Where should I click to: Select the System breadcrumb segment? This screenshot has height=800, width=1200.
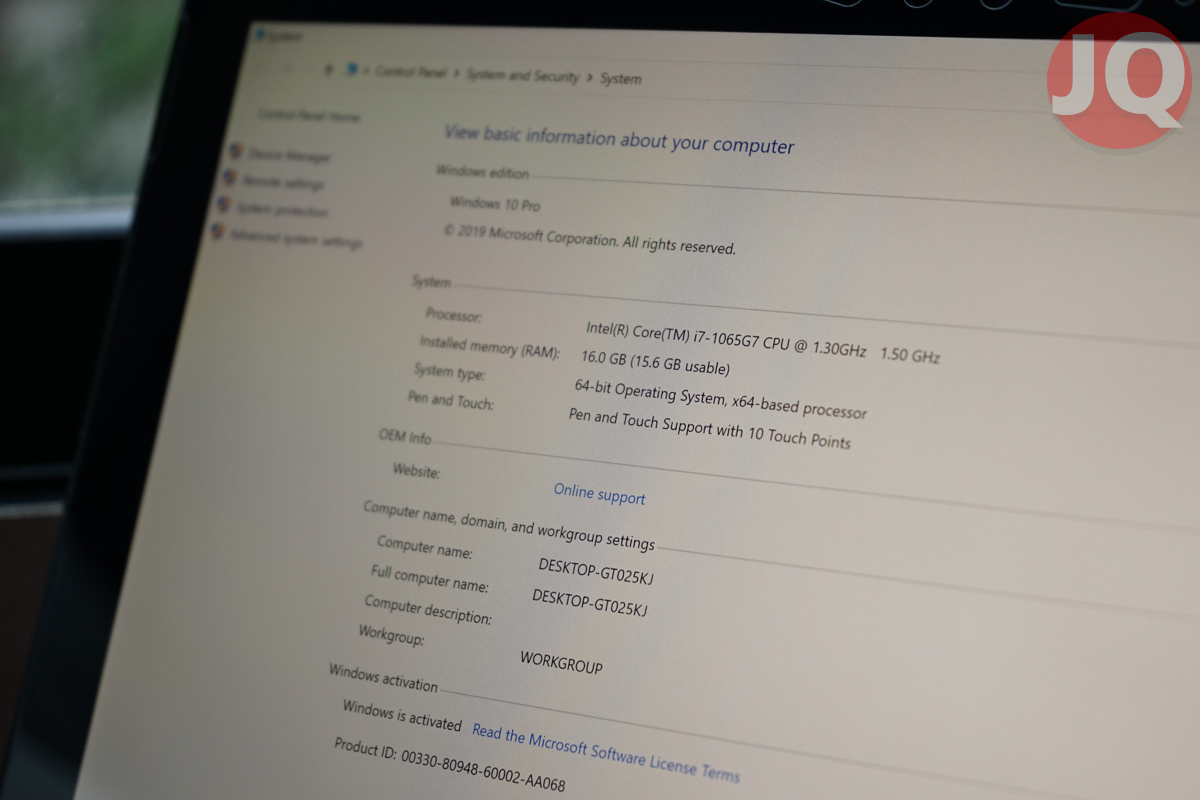621,79
